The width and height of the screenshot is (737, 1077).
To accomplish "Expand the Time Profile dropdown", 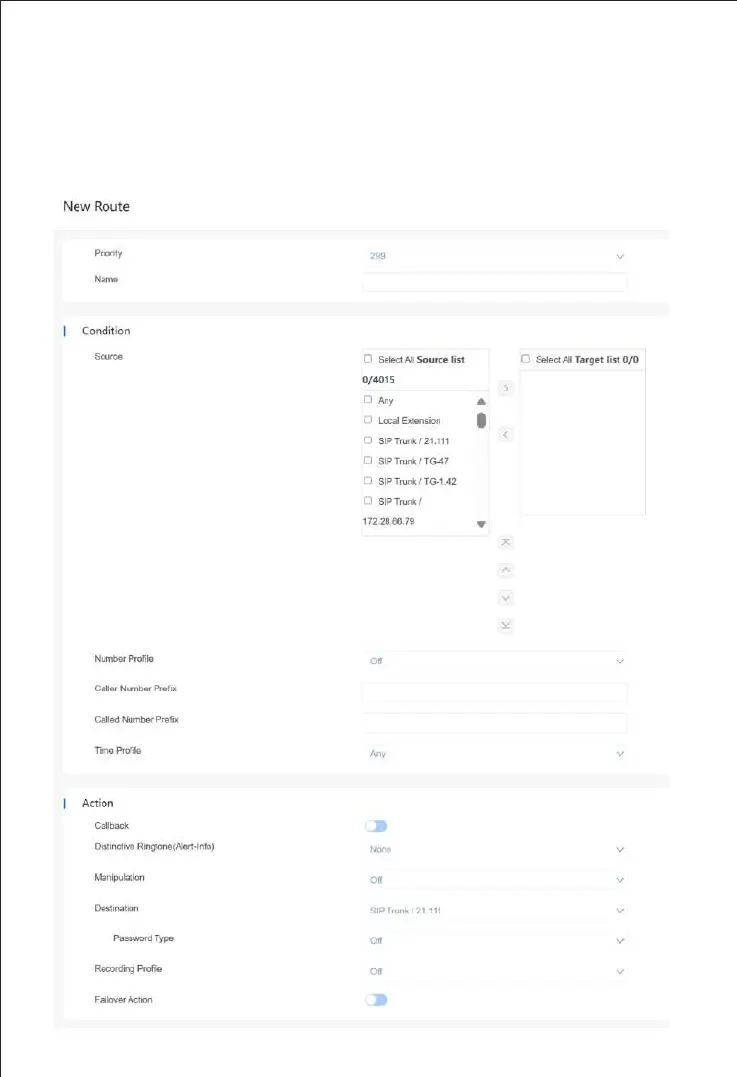I will [495, 753].
